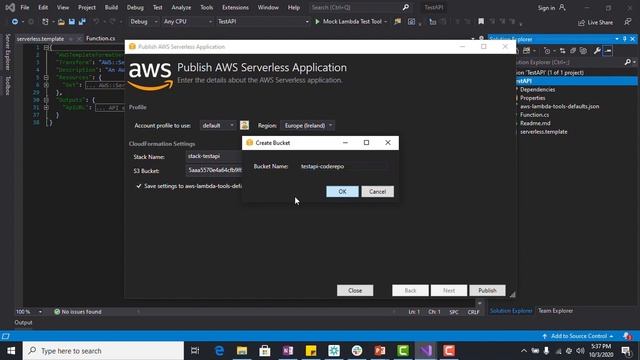
Task: Click the New Project toolbar icon
Action: click(x=45, y=22)
